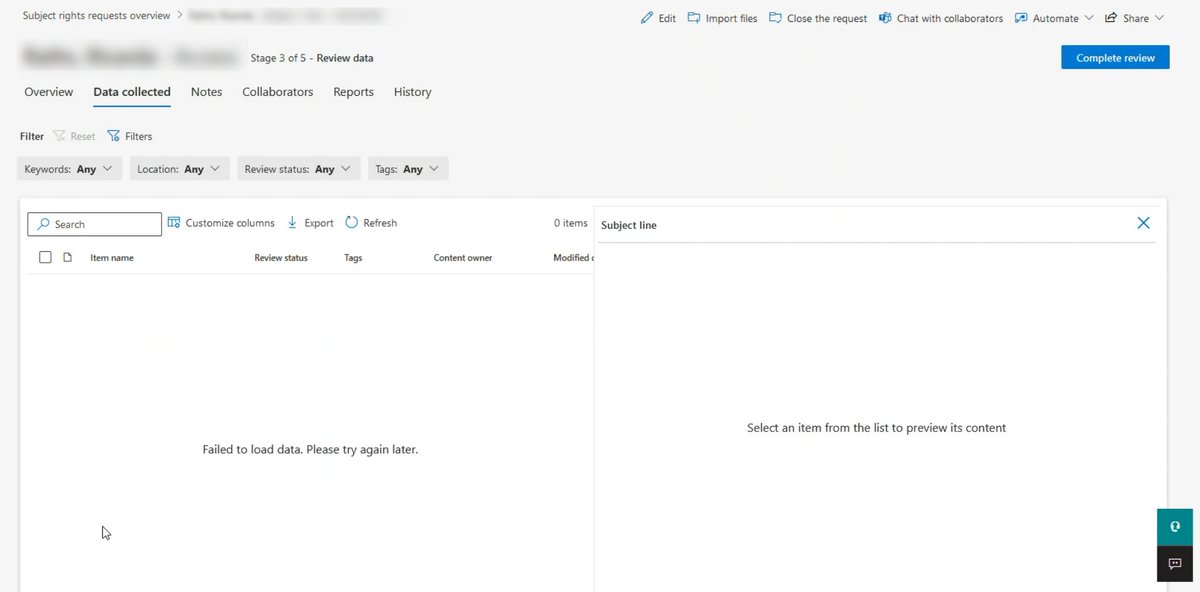1200x592 pixels.
Task: Click the Share arrow icon
Action: (1111, 18)
